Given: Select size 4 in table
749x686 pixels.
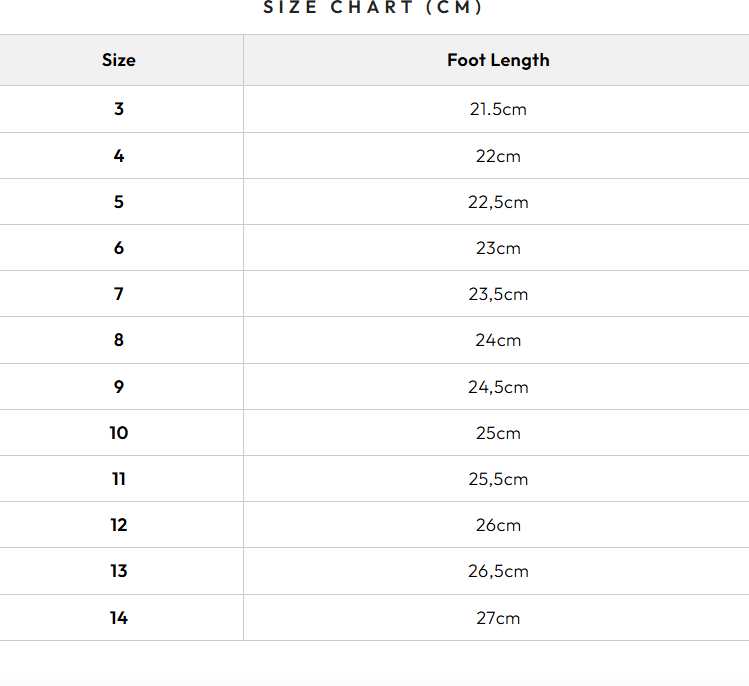Looking at the screenshot, I should tap(118, 156).
